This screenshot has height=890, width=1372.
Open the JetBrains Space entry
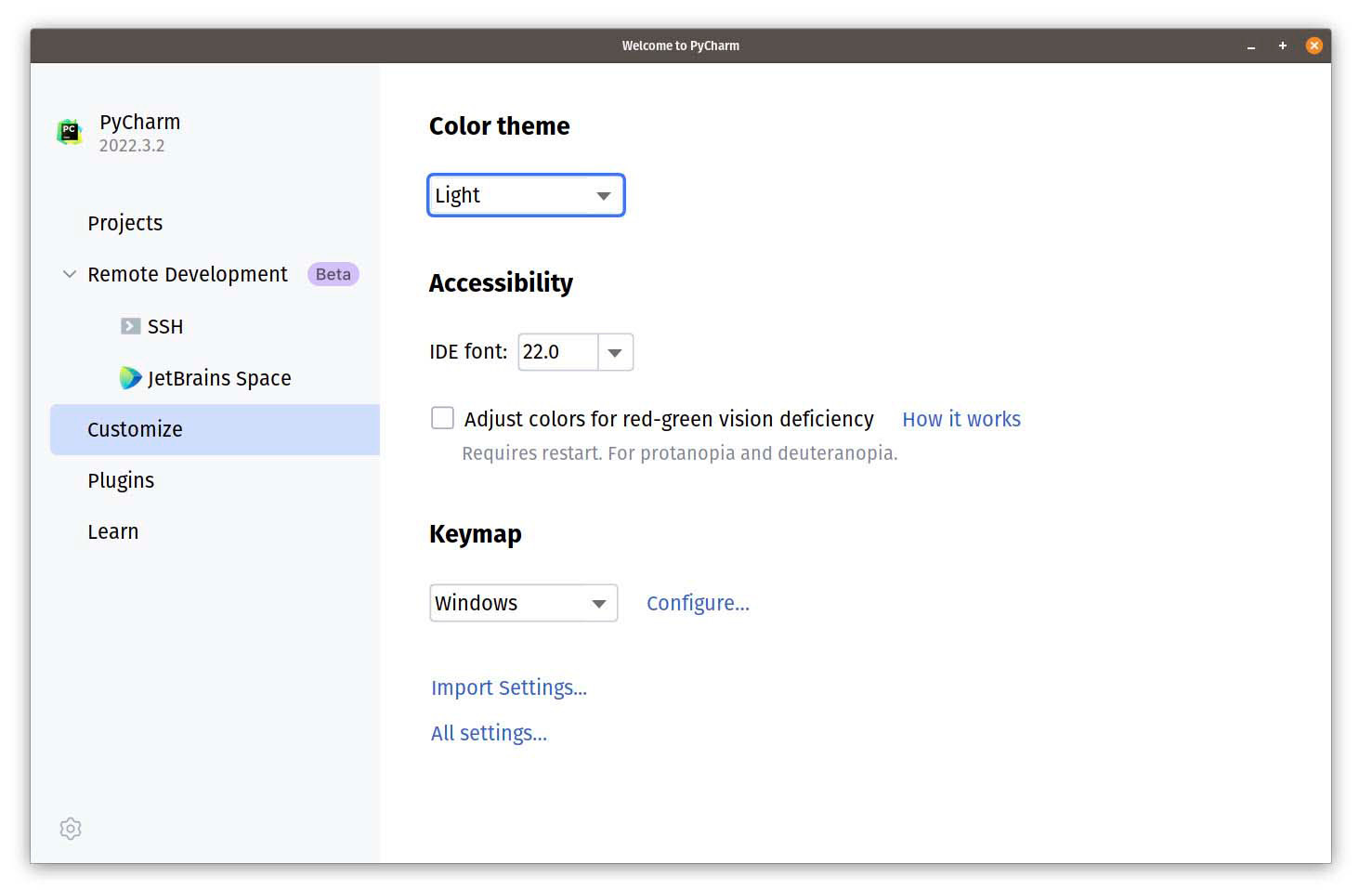tap(219, 378)
